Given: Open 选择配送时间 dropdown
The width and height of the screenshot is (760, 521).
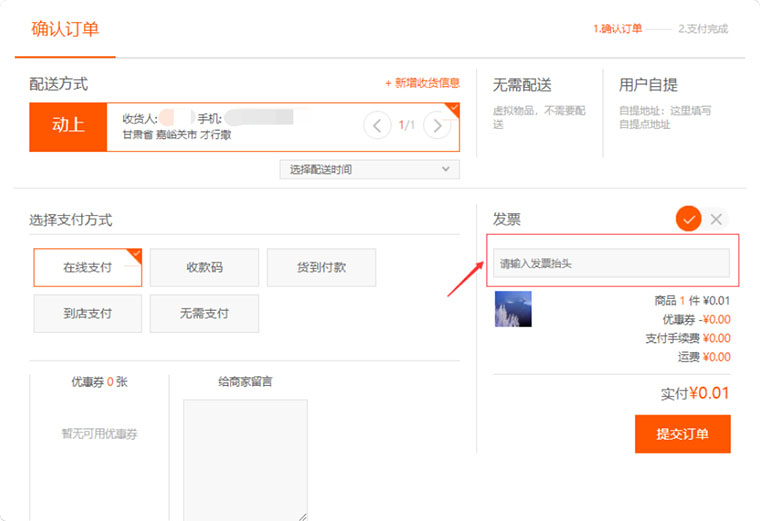Looking at the screenshot, I should click(x=369, y=170).
